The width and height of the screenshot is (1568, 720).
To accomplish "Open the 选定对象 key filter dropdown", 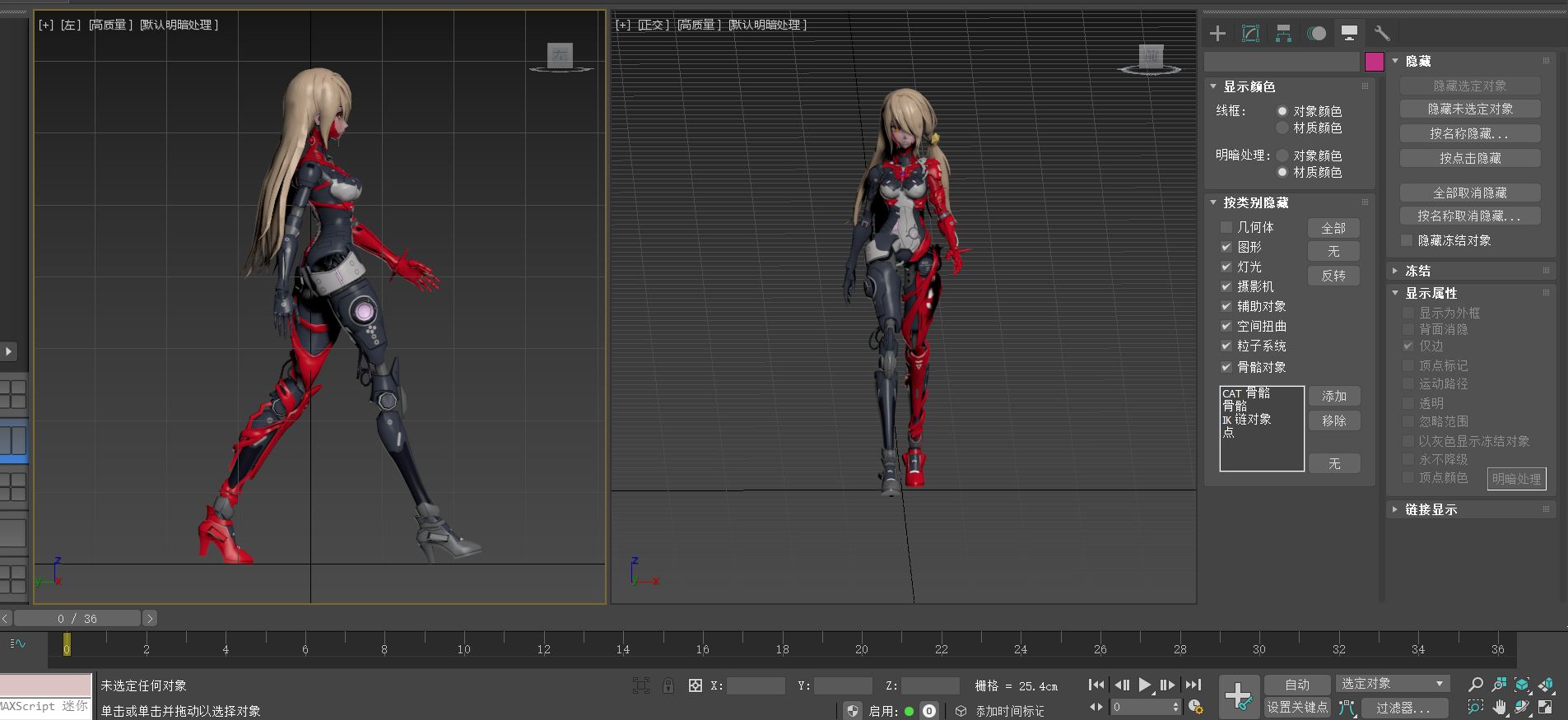I will (1392, 684).
